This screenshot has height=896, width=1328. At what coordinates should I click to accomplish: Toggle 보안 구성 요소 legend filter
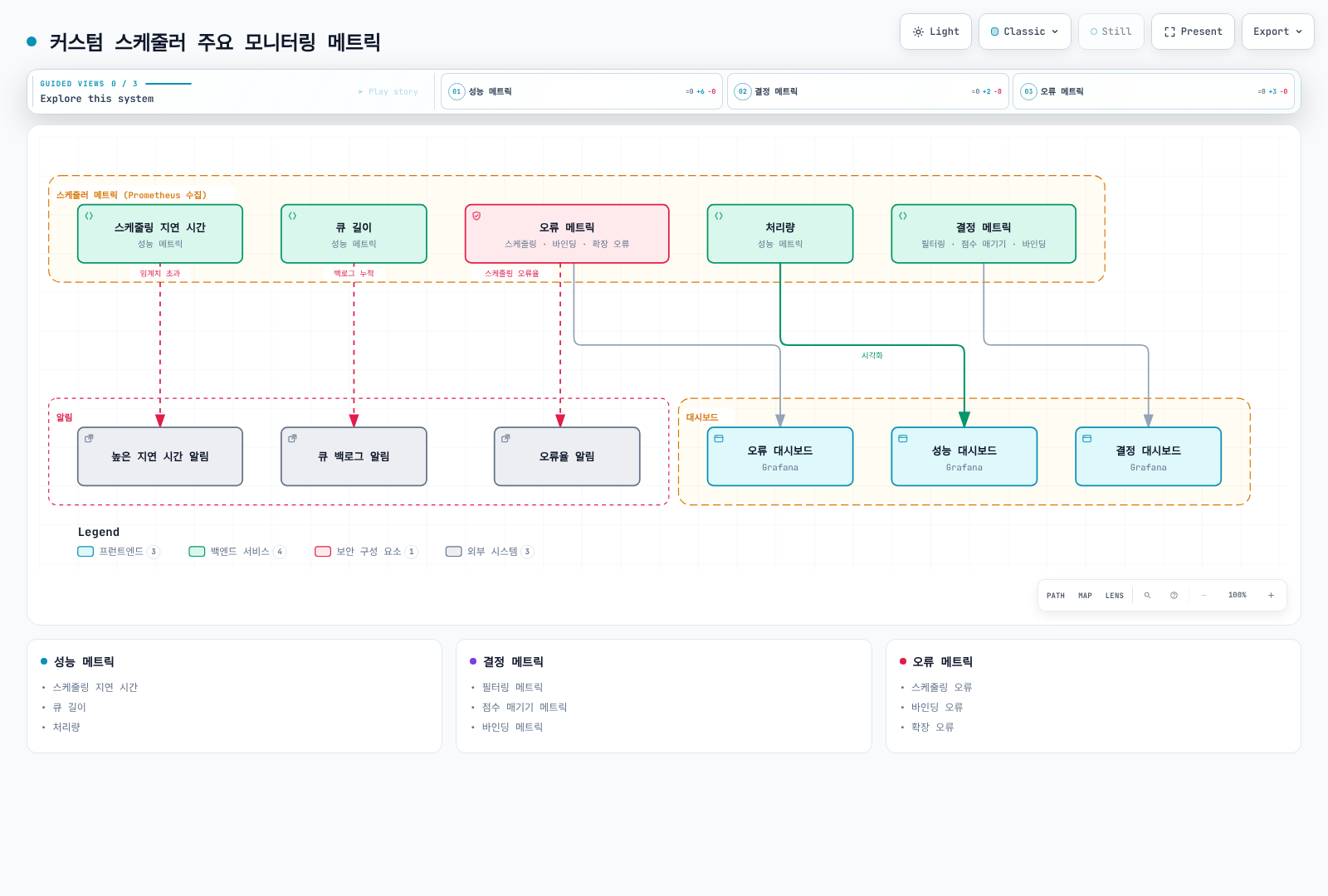coord(366,552)
